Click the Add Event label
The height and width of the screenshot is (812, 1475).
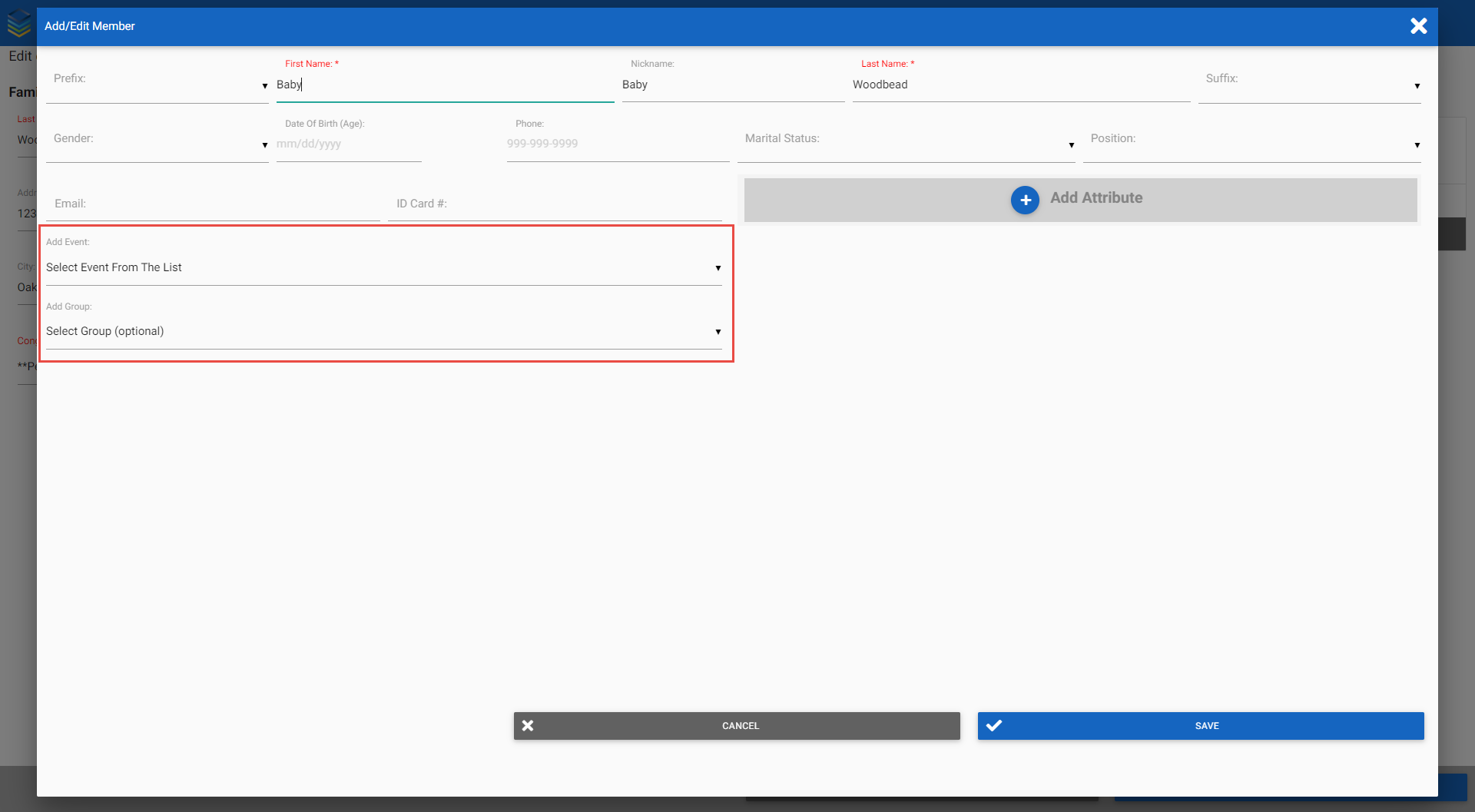[68, 242]
